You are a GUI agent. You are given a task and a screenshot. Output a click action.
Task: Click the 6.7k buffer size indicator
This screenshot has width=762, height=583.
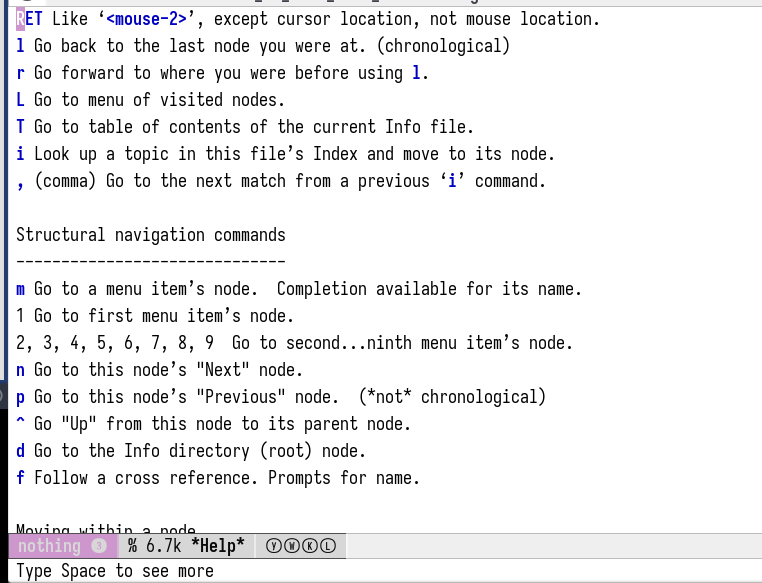click(x=165, y=546)
